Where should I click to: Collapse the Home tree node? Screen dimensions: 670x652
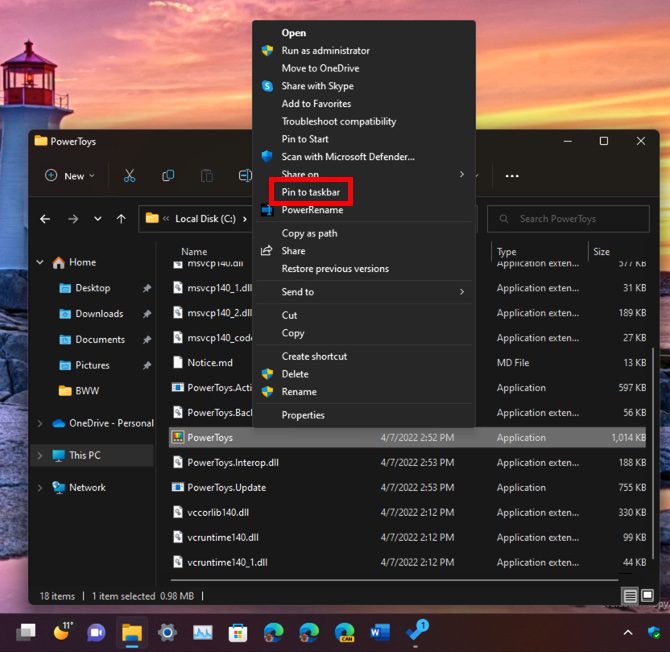(40, 262)
